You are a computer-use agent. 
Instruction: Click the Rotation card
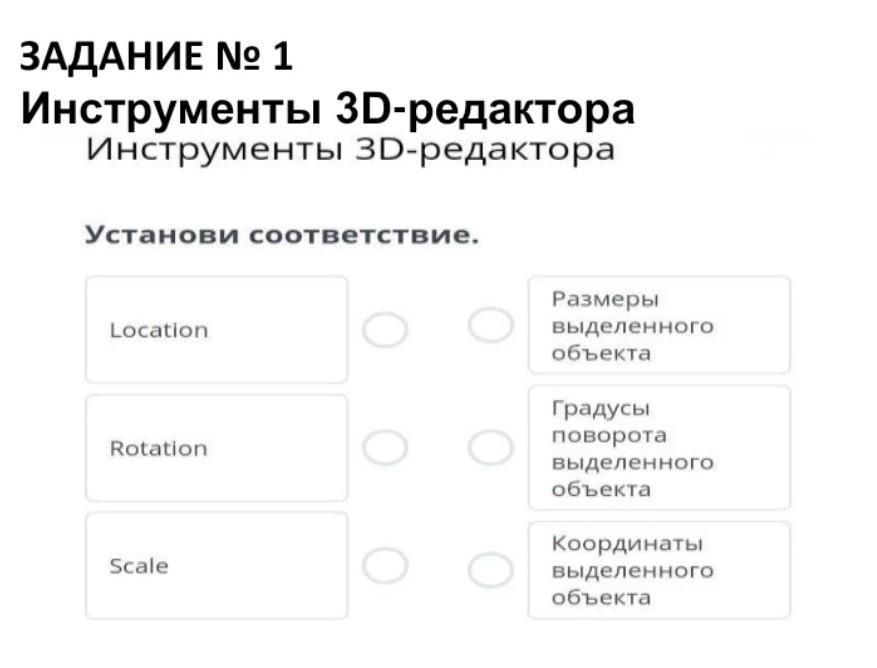[x=217, y=448]
